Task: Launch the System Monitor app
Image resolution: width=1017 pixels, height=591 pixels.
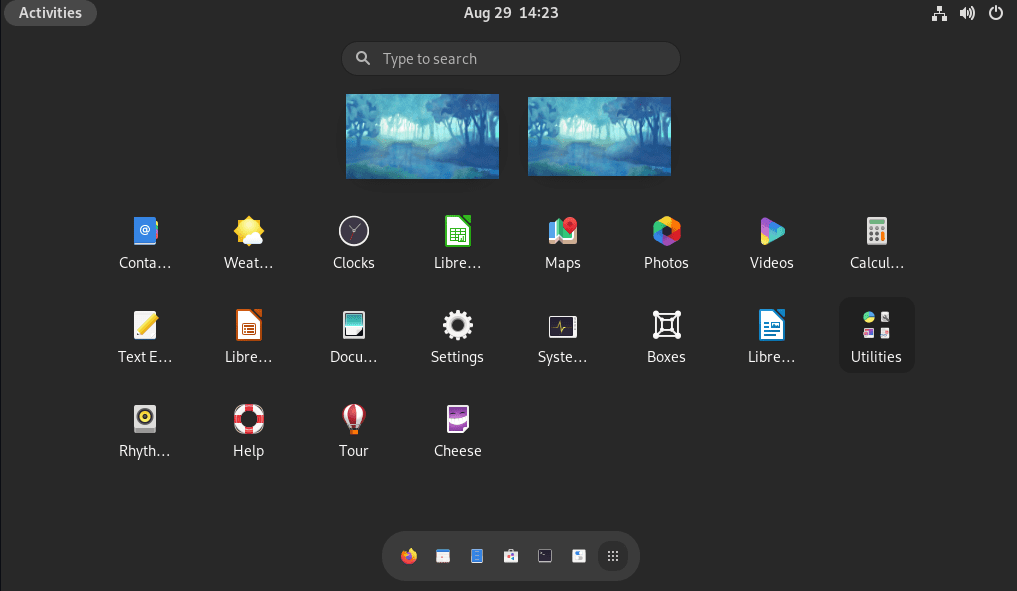Action: pos(562,336)
